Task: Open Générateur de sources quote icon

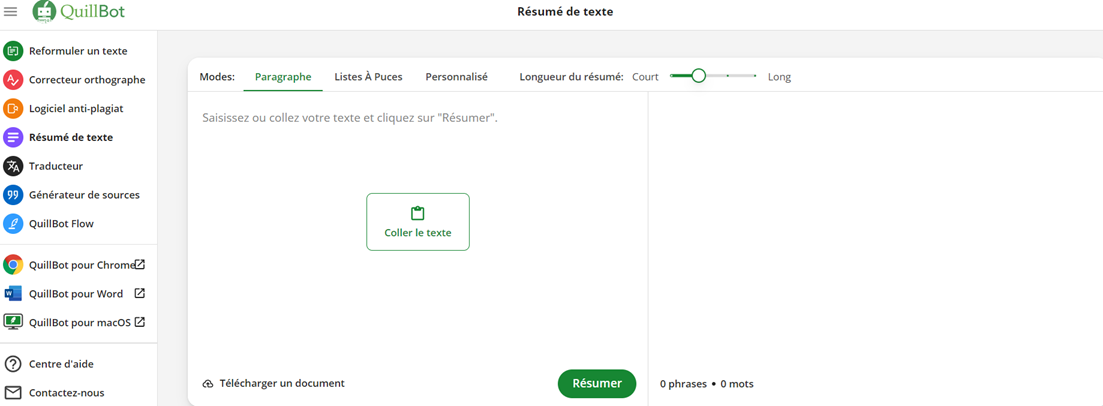Action: point(13,195)
